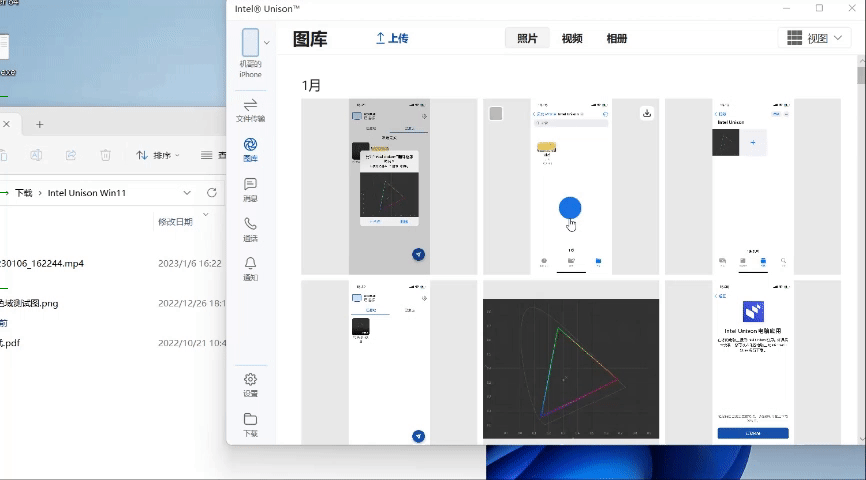The width and height of the screenshot is (866, 480).
Task: Close the current File Explorer tab
Action: tap(7, 124)
